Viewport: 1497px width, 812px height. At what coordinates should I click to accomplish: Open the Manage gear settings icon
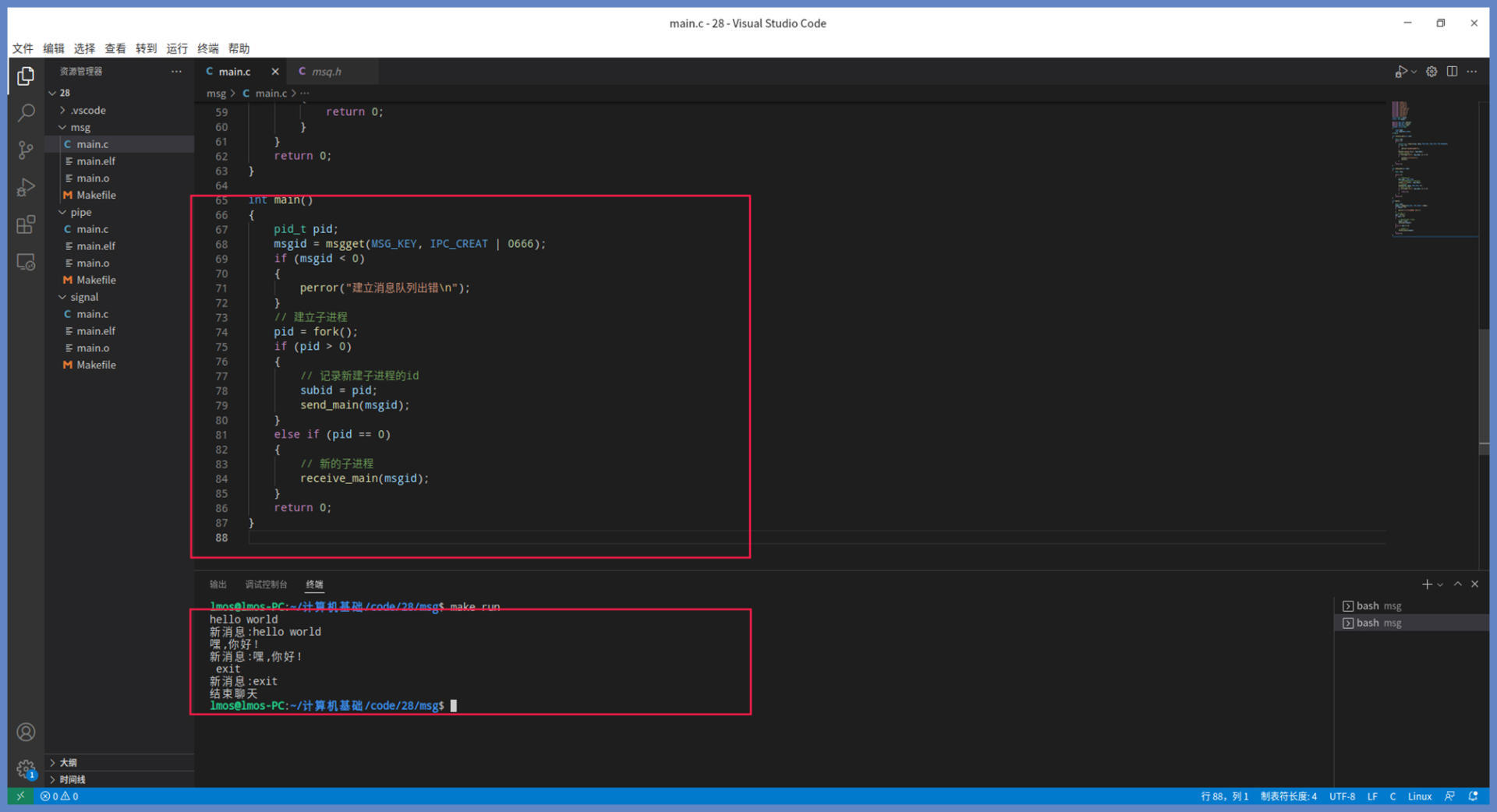26,769
